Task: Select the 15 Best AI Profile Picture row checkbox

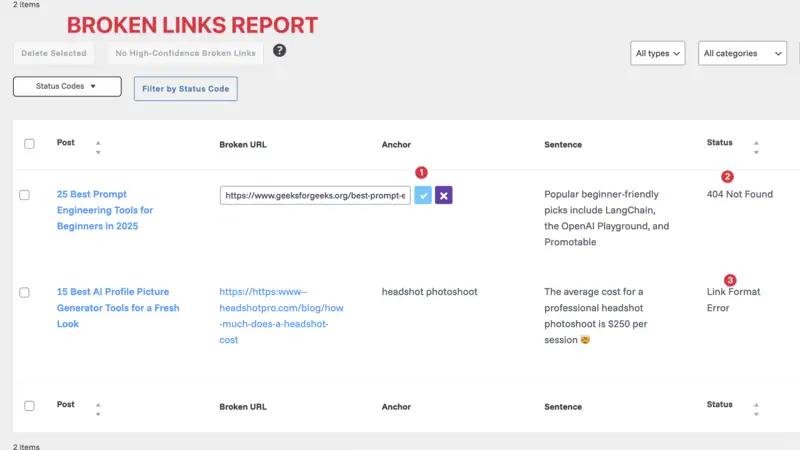Action: (24, 292)
